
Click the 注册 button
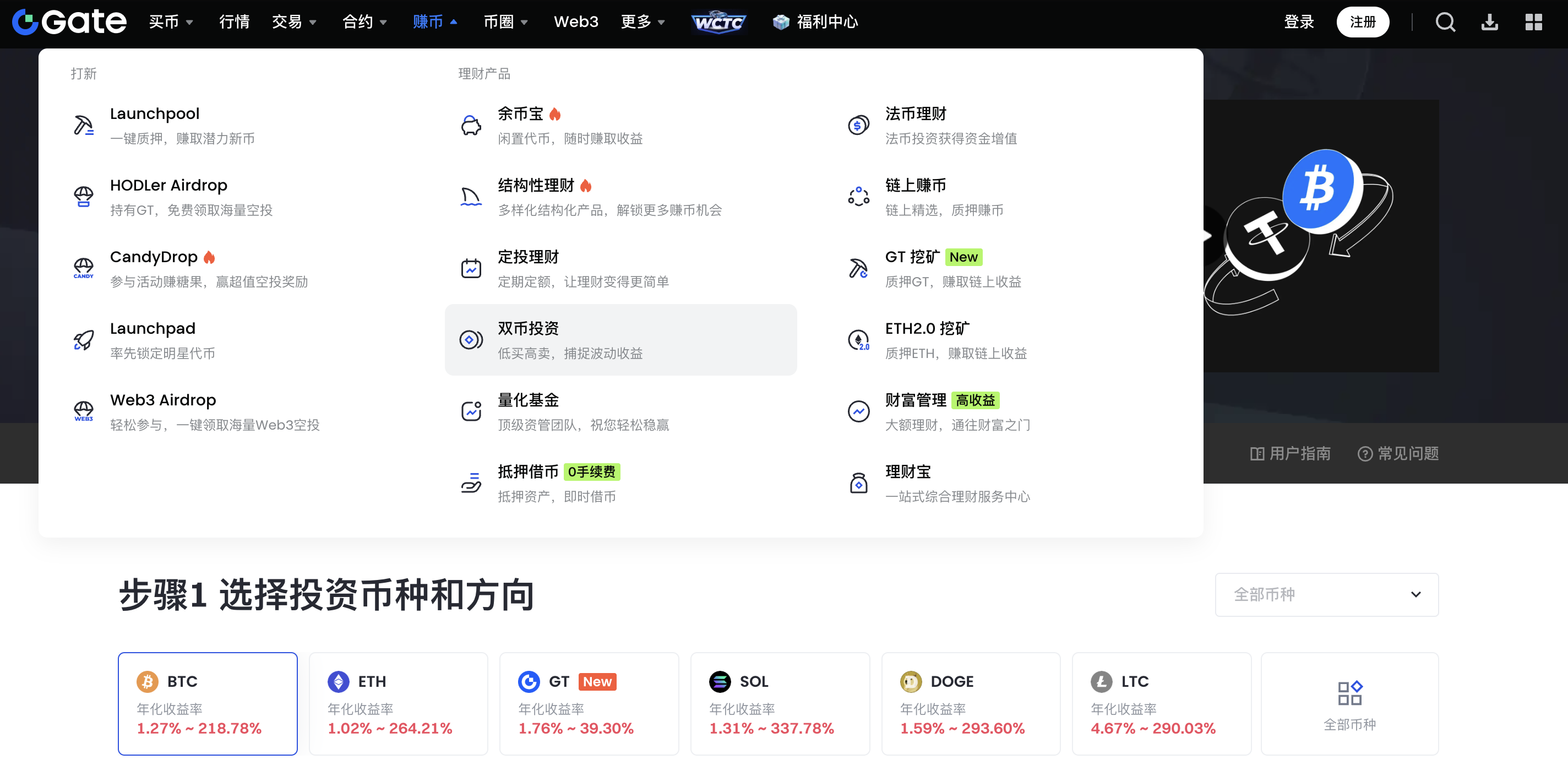point(1363,22)
